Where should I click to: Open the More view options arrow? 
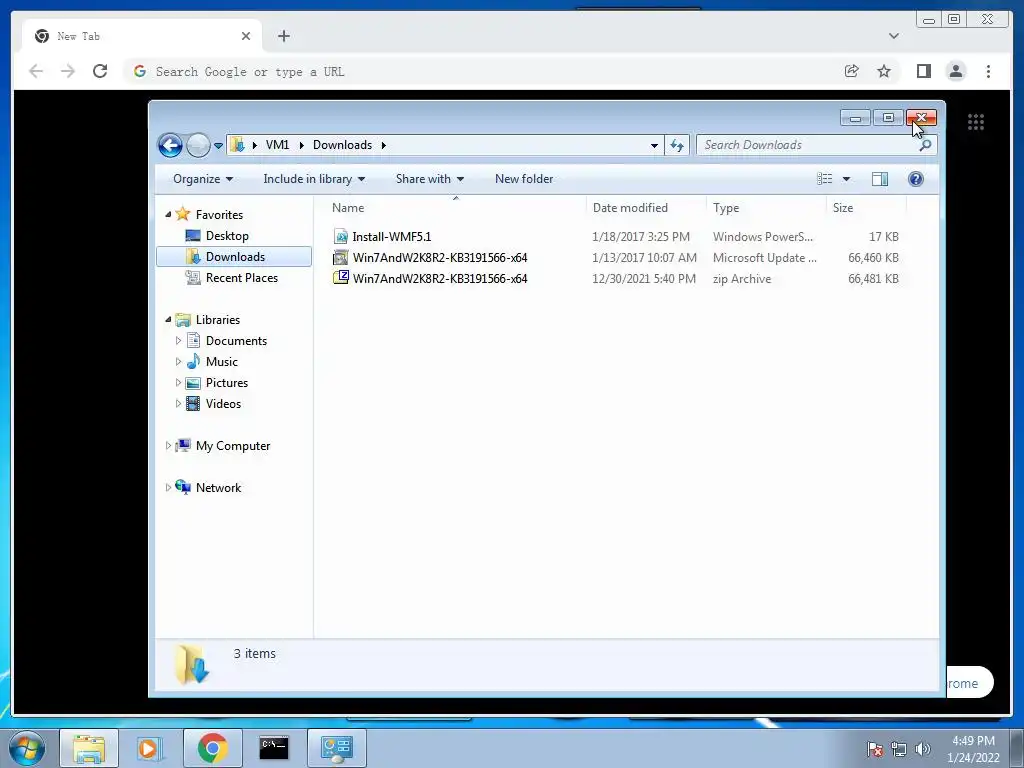[x=846, y=179]
